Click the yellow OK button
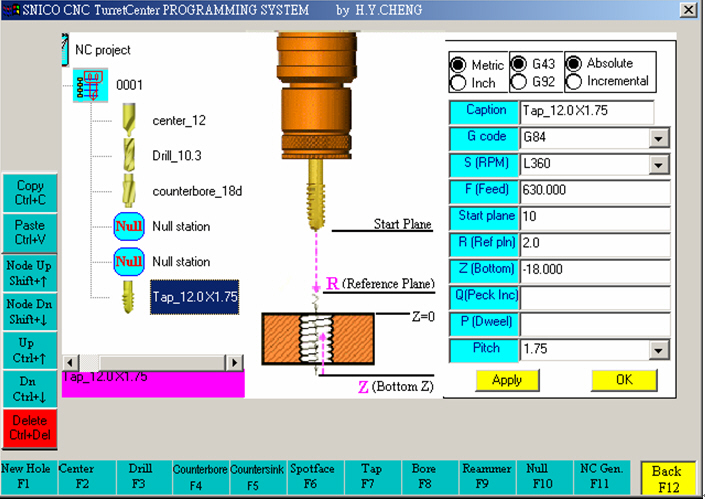The image size is (705, 499). (624, 381)
